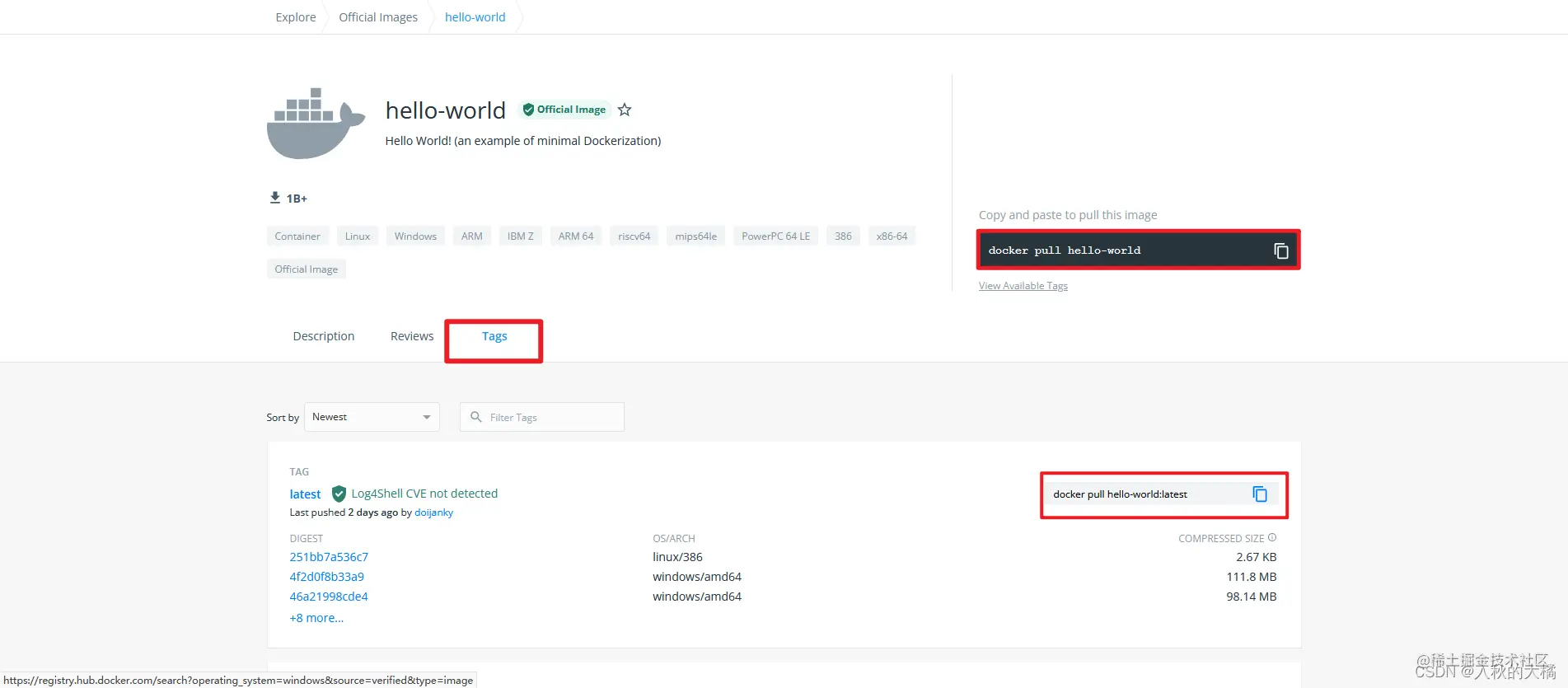Select the IBM Z architecture chip
The image size is (1568, 688).
pyautogui.click(x=521, y=236)
